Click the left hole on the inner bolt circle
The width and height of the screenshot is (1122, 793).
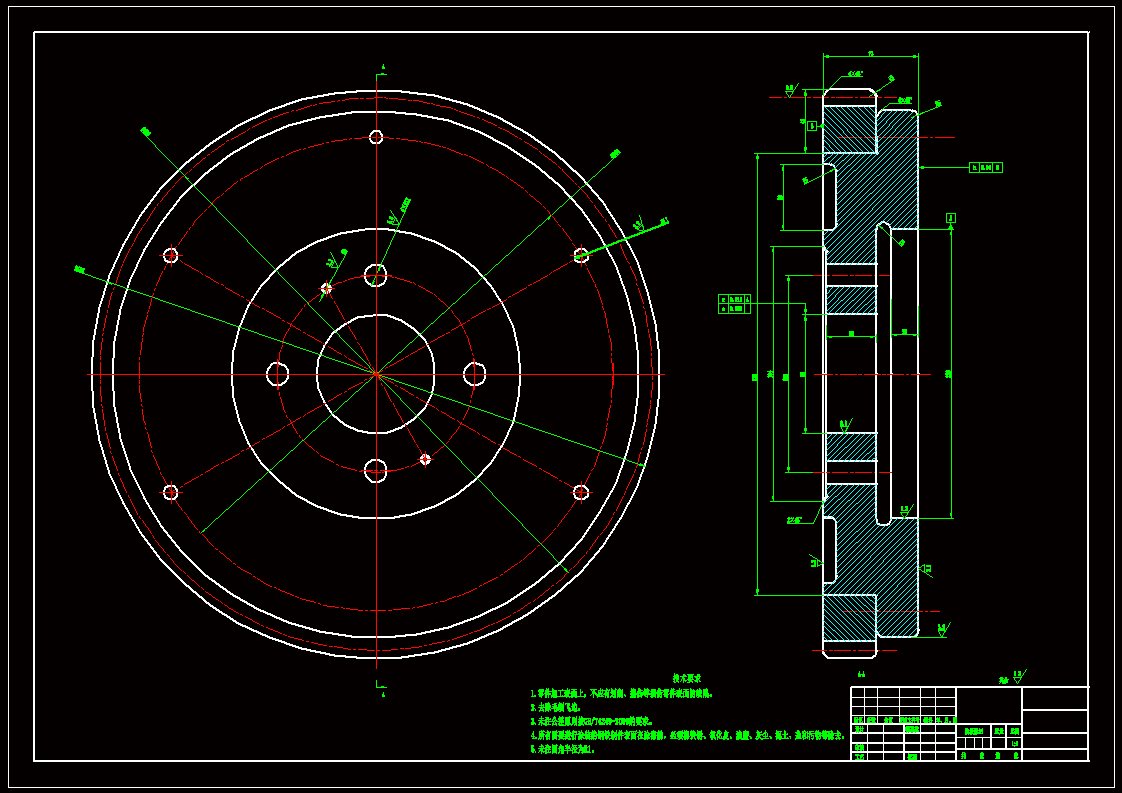tap(277, 374)
